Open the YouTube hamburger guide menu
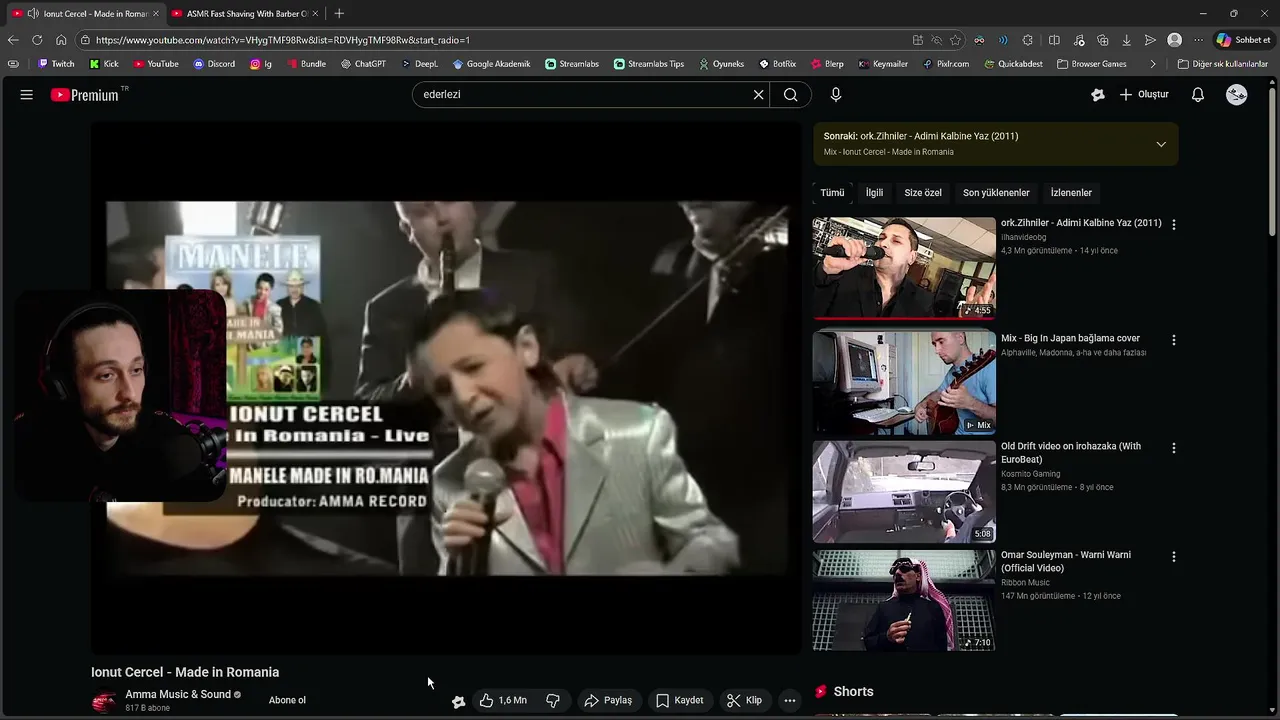This screenshot has width=1280, height=720. pyautogui.click(x=27, y=95)
